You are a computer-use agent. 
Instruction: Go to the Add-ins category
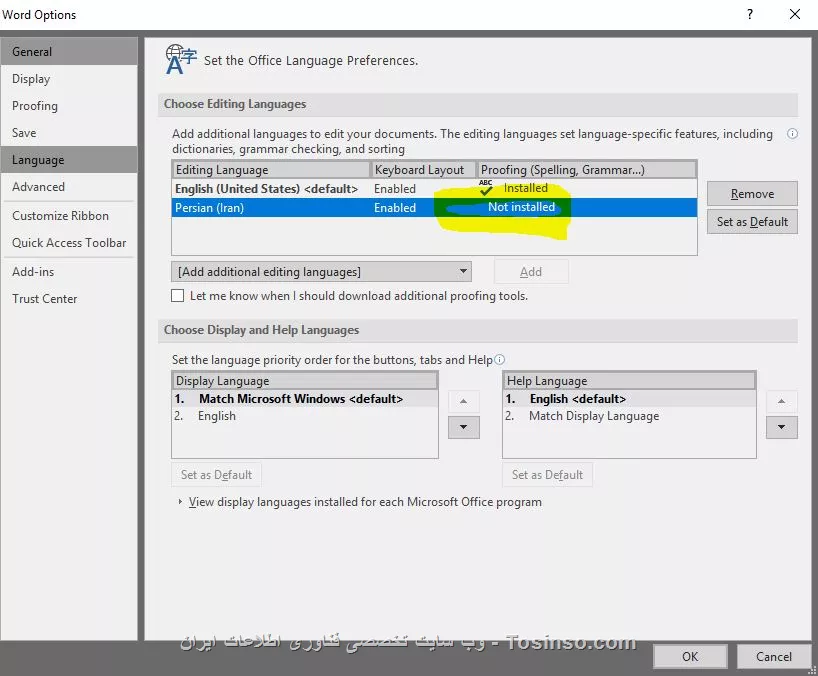pyautogui.click(x=69, y=272)
